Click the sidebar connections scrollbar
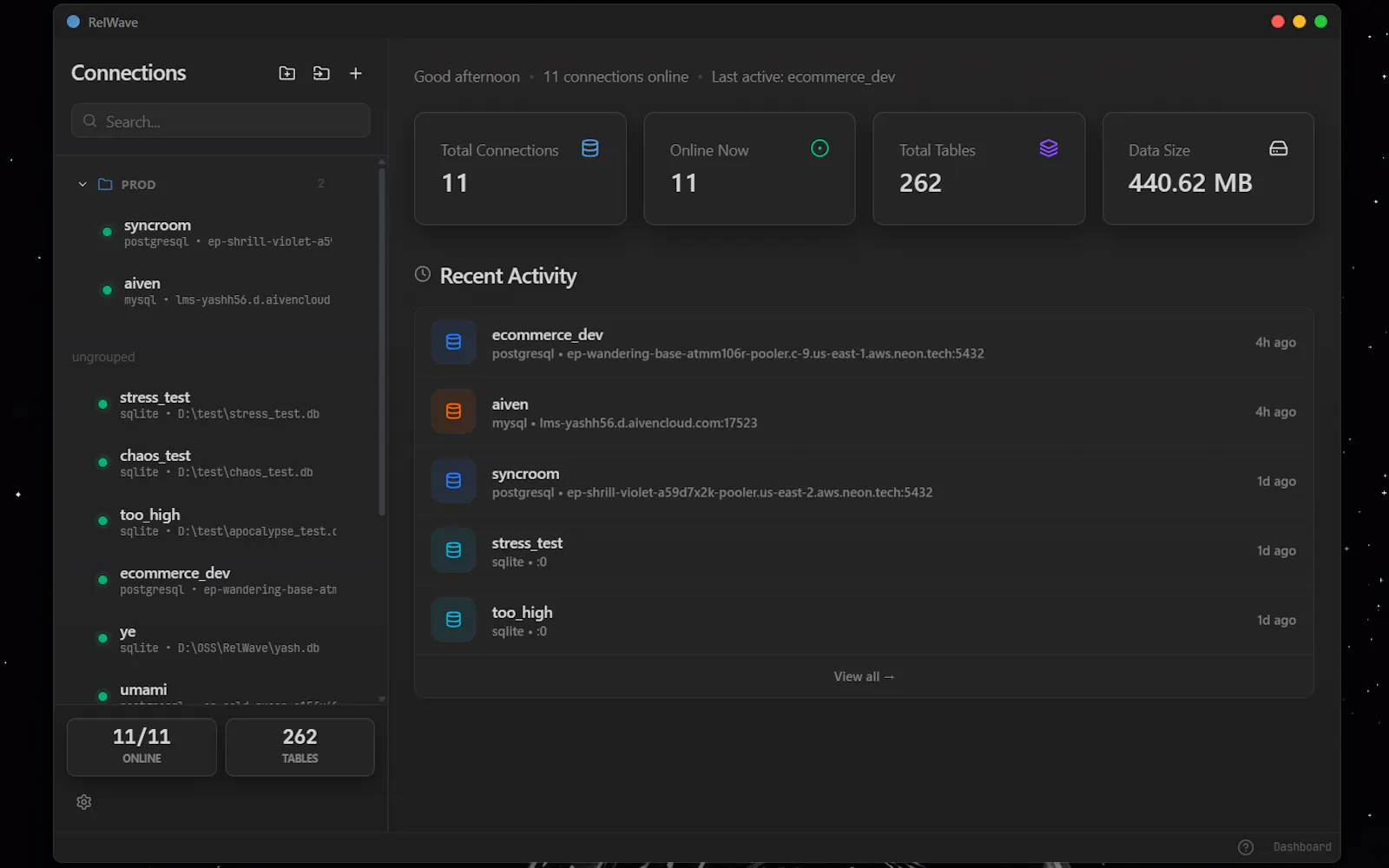Screen dimensions: 1389x868 (x=382, y=339)
